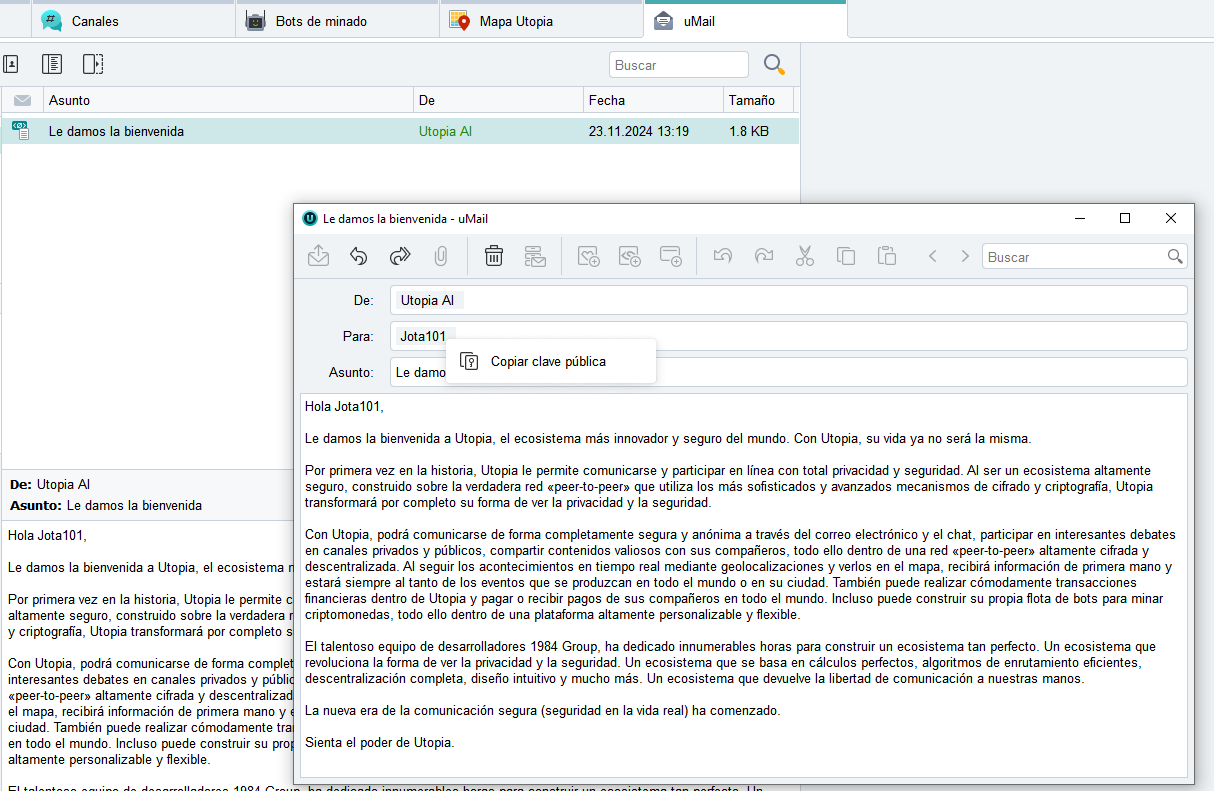
Task: Sort messages by Tamaño column
Action: coord(758,100)
